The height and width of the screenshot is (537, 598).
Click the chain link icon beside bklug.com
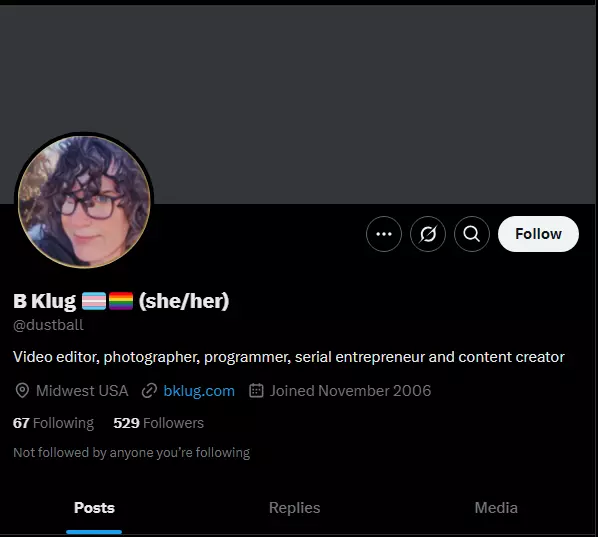(149, 391)
